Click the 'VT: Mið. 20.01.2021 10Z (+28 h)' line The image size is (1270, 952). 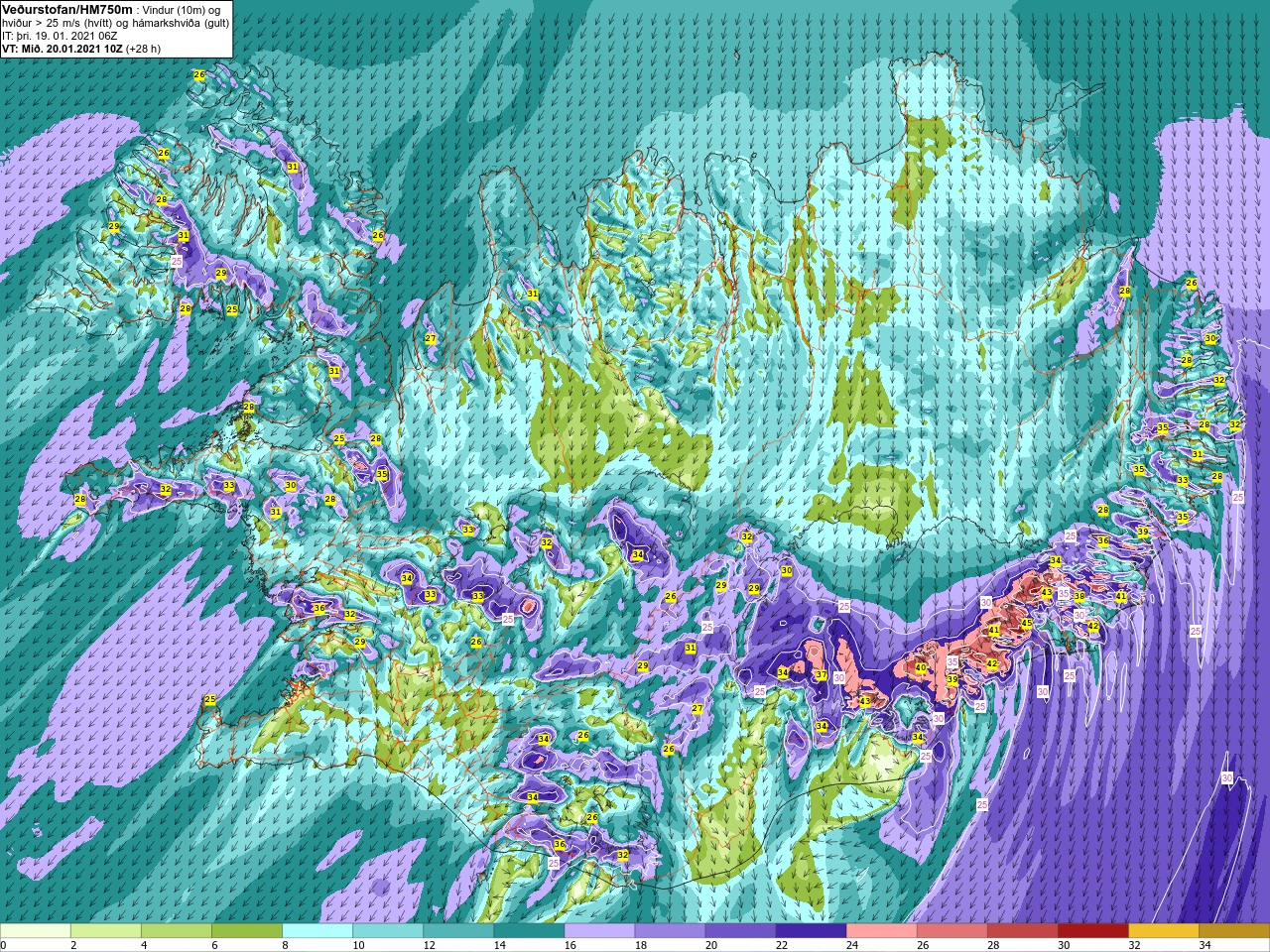[x=81, y=48]
